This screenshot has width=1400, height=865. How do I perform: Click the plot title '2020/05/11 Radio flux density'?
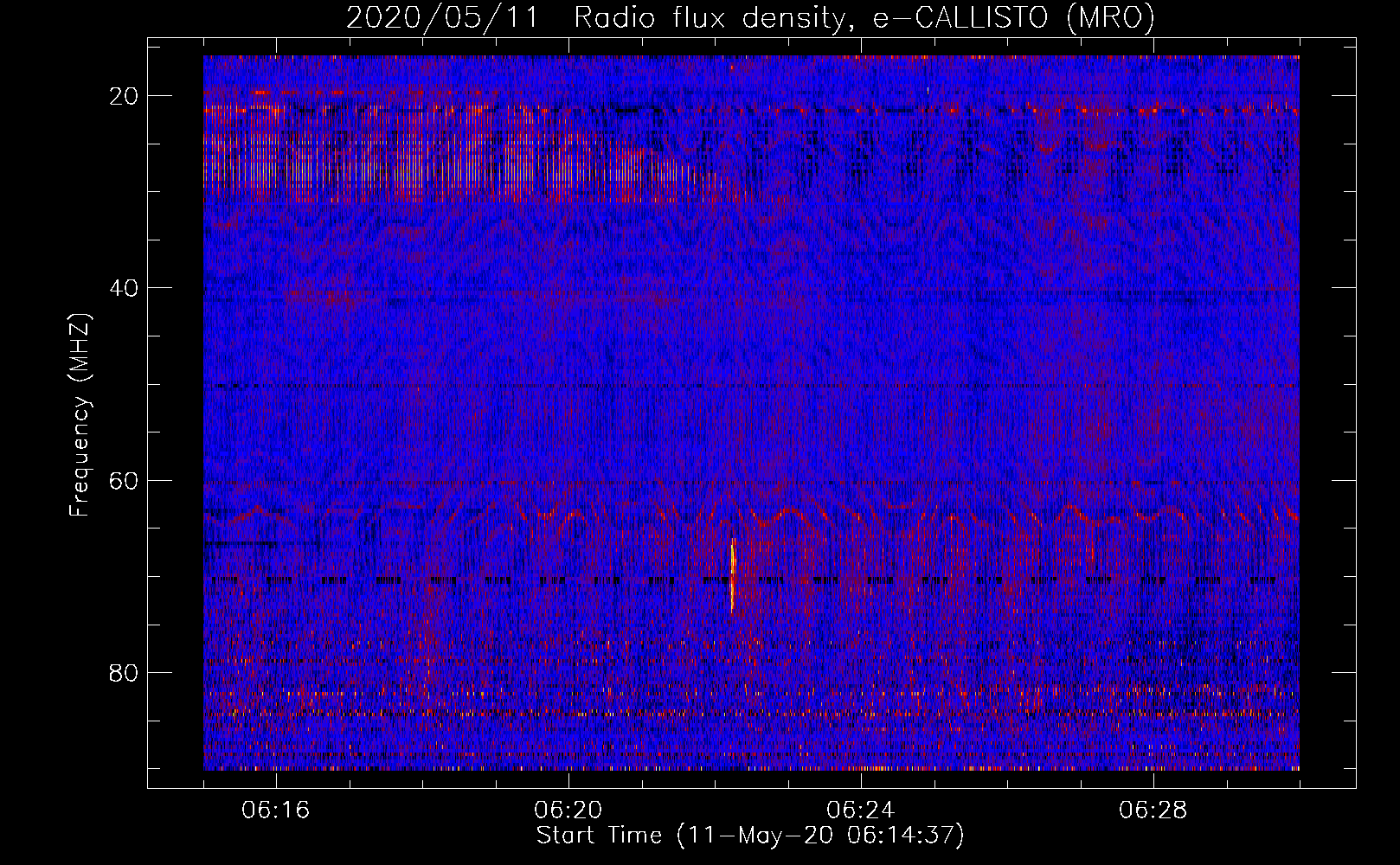point(750,18)
